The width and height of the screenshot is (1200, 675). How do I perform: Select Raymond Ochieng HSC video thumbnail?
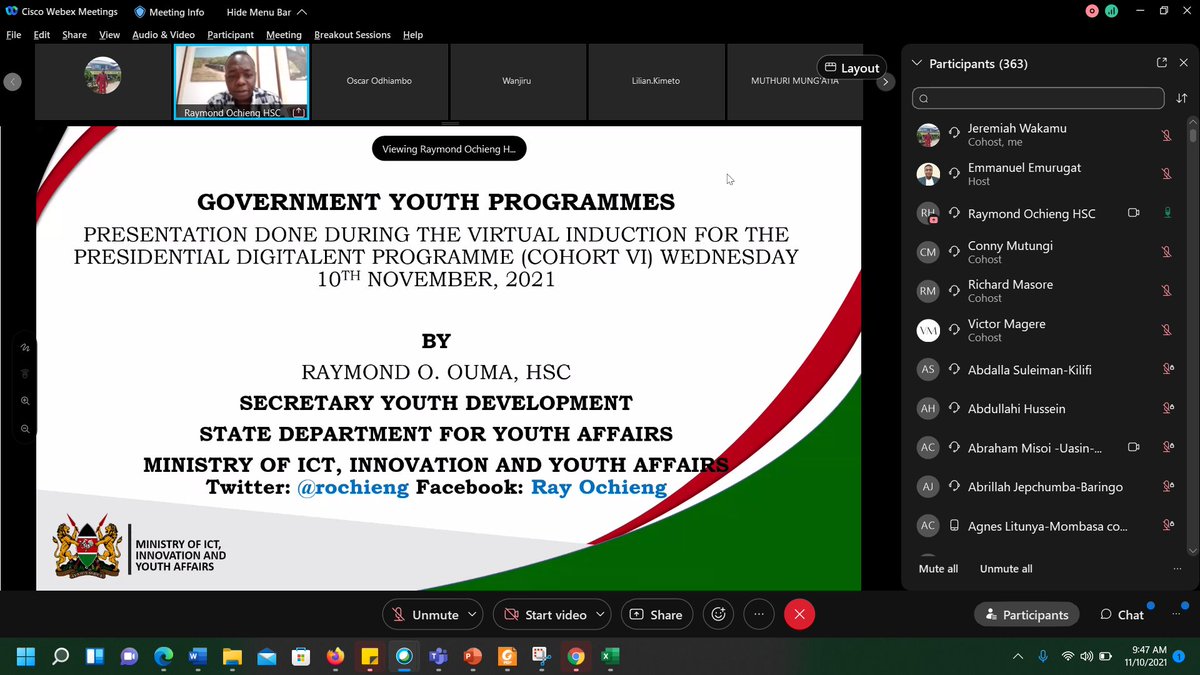[x=242, y=83]
